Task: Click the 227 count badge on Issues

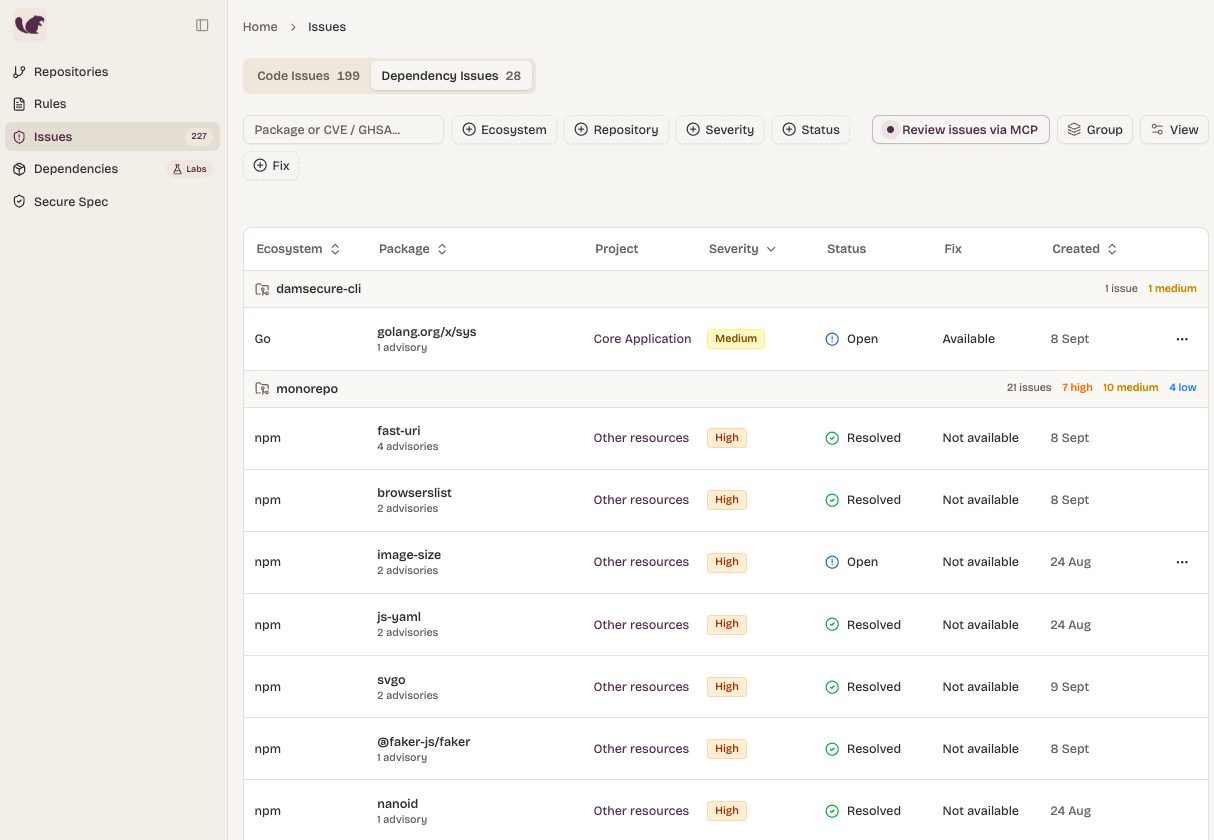Action: [x=199, y=137]
